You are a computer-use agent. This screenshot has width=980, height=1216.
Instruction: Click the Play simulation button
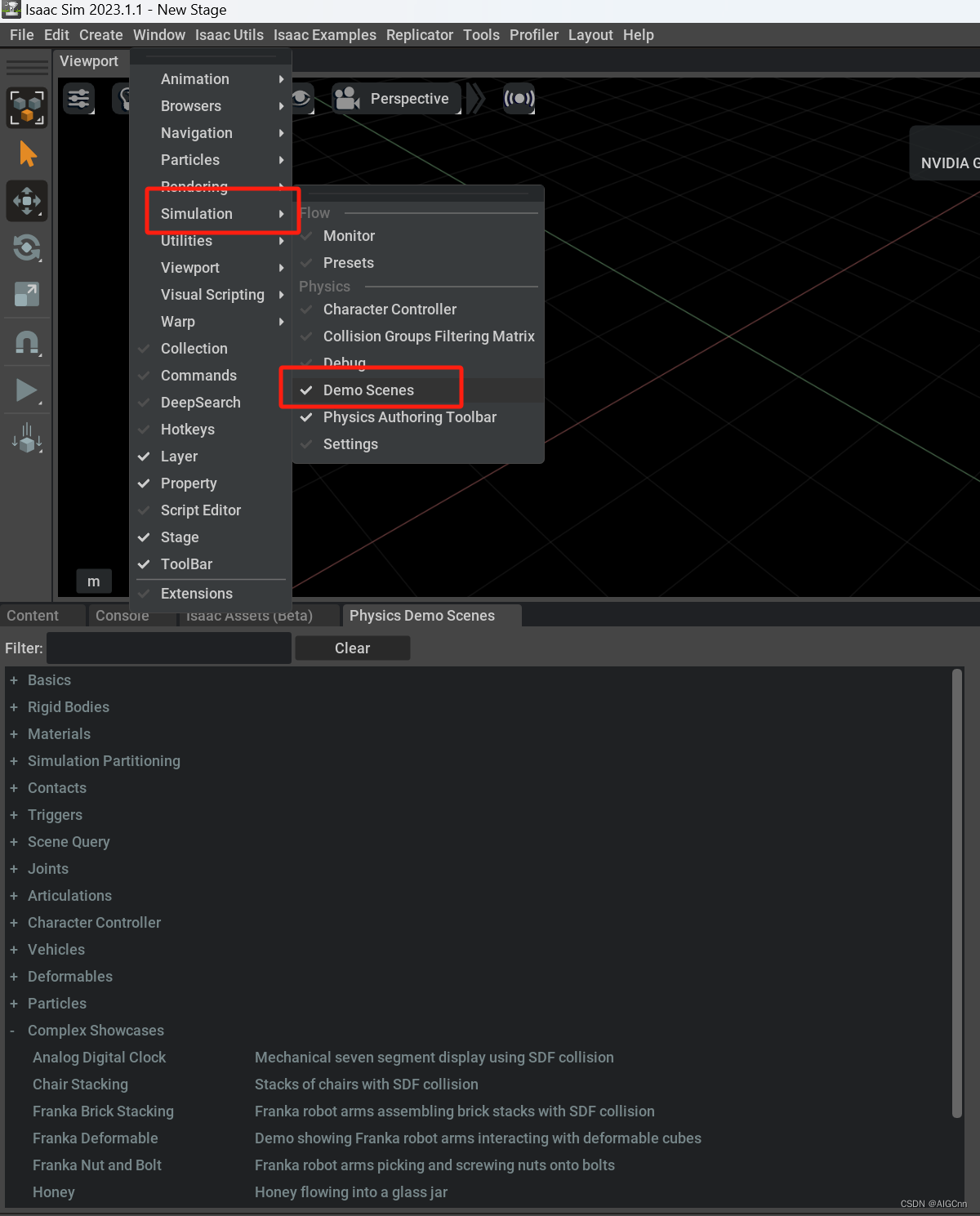pyautogui.click(x=27, y=390)
